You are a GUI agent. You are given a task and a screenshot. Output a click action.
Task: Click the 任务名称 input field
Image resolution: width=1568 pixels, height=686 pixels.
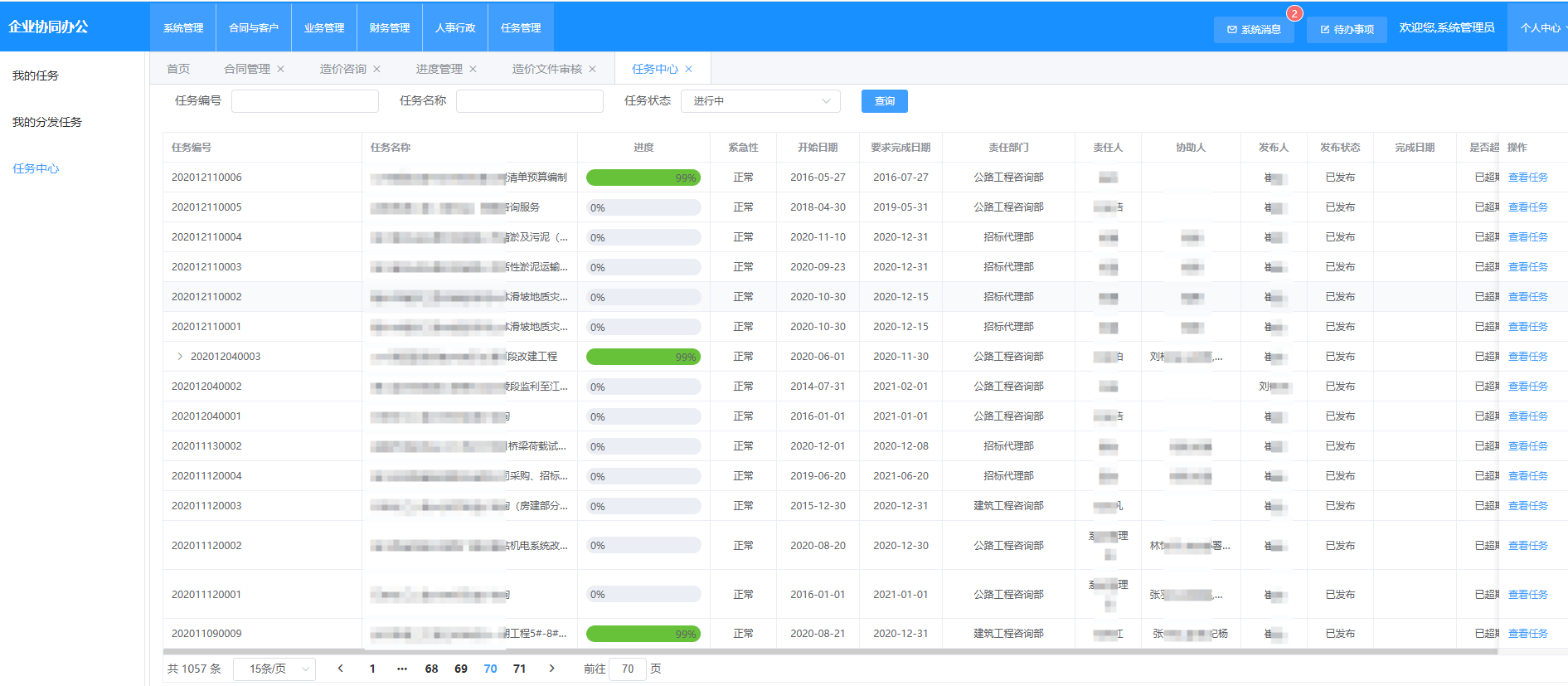pos(530,101)
